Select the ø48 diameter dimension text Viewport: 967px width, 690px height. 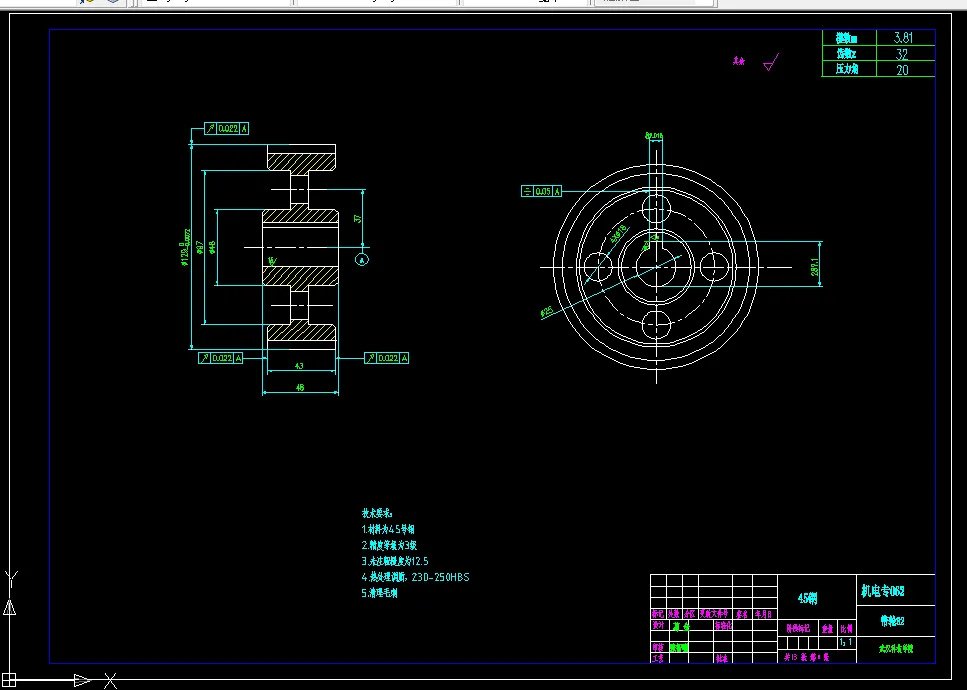pos(212,247)
